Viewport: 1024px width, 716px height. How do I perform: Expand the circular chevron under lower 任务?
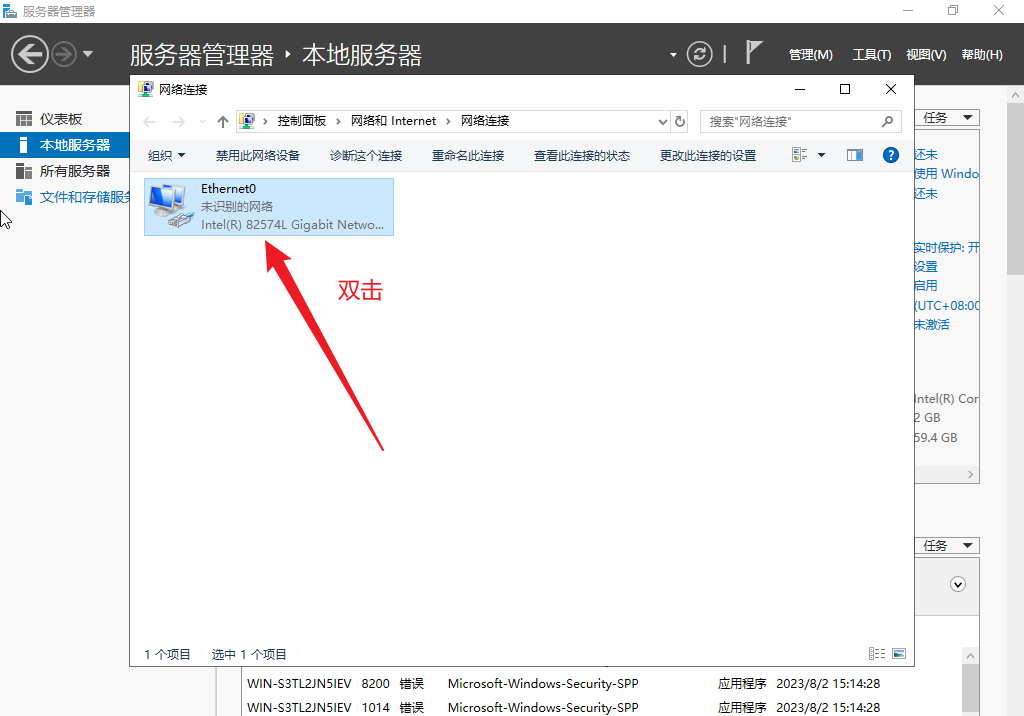(958, 584)
